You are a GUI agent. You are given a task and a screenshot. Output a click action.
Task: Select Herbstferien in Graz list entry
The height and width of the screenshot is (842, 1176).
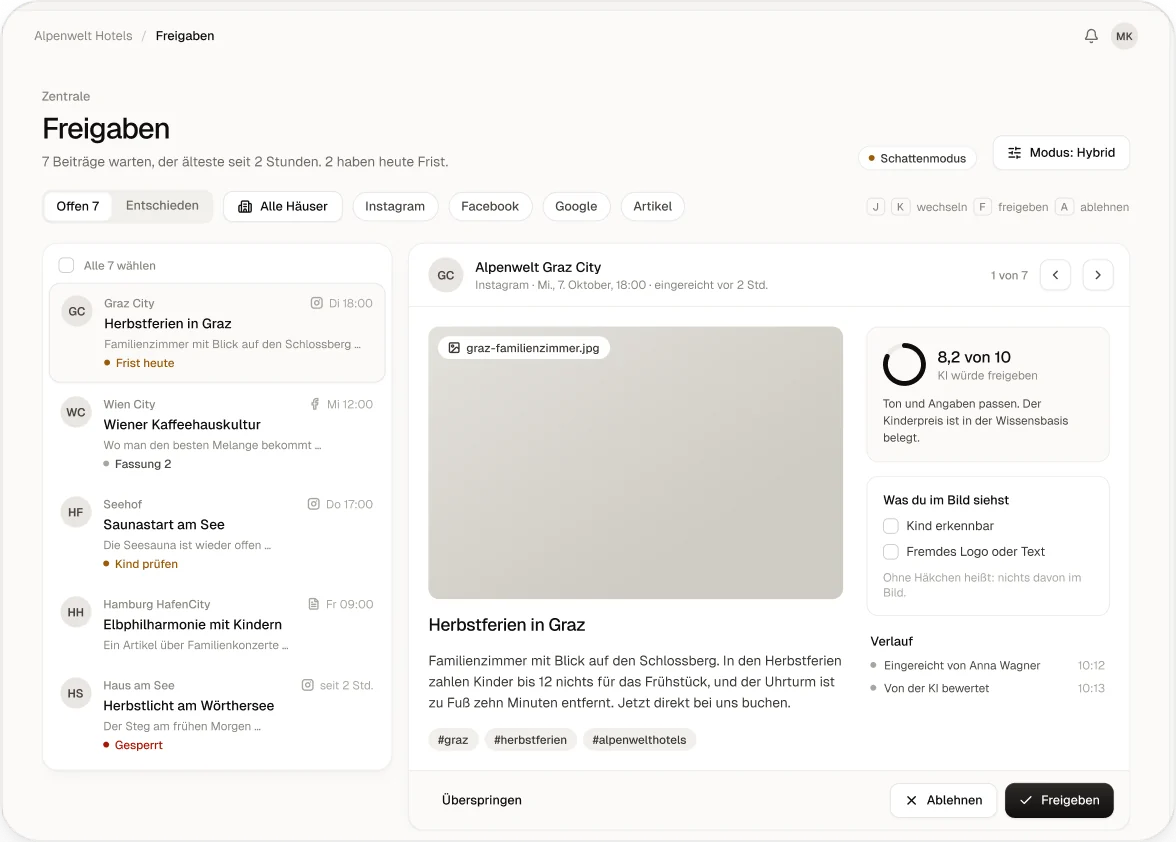point(217,333)
